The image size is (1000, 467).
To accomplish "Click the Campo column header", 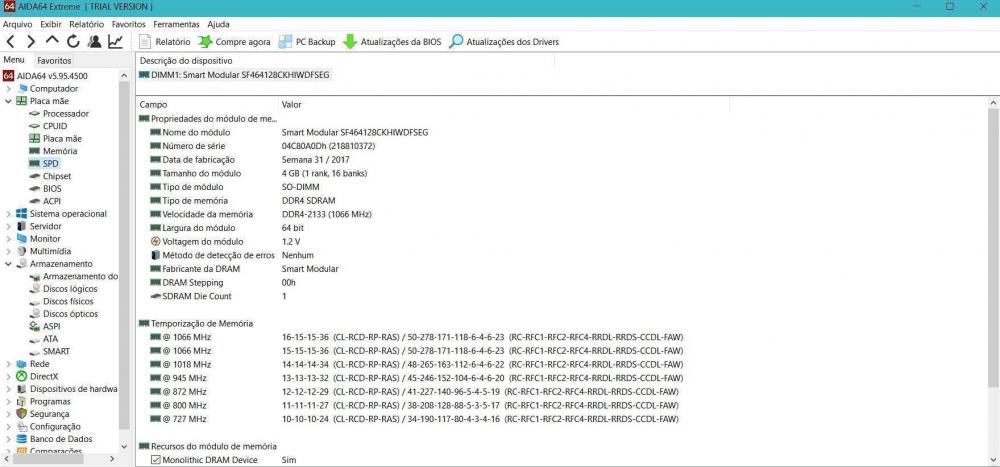I will [x=208, y=105].
